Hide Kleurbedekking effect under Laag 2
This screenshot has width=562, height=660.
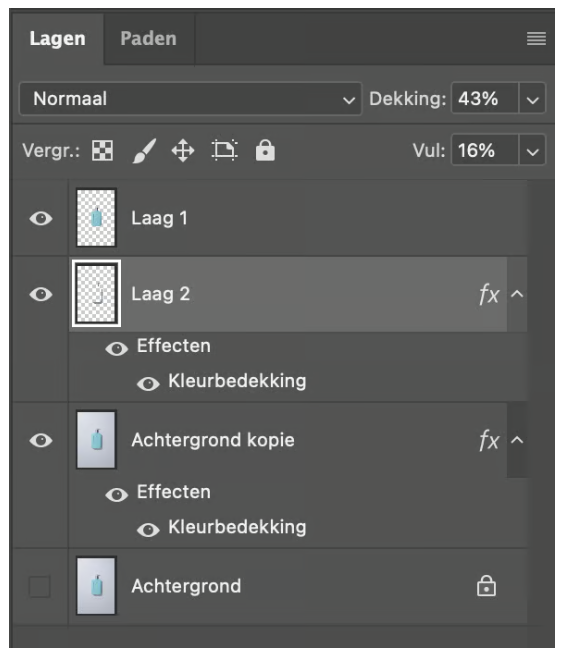[x=148, y=383]
